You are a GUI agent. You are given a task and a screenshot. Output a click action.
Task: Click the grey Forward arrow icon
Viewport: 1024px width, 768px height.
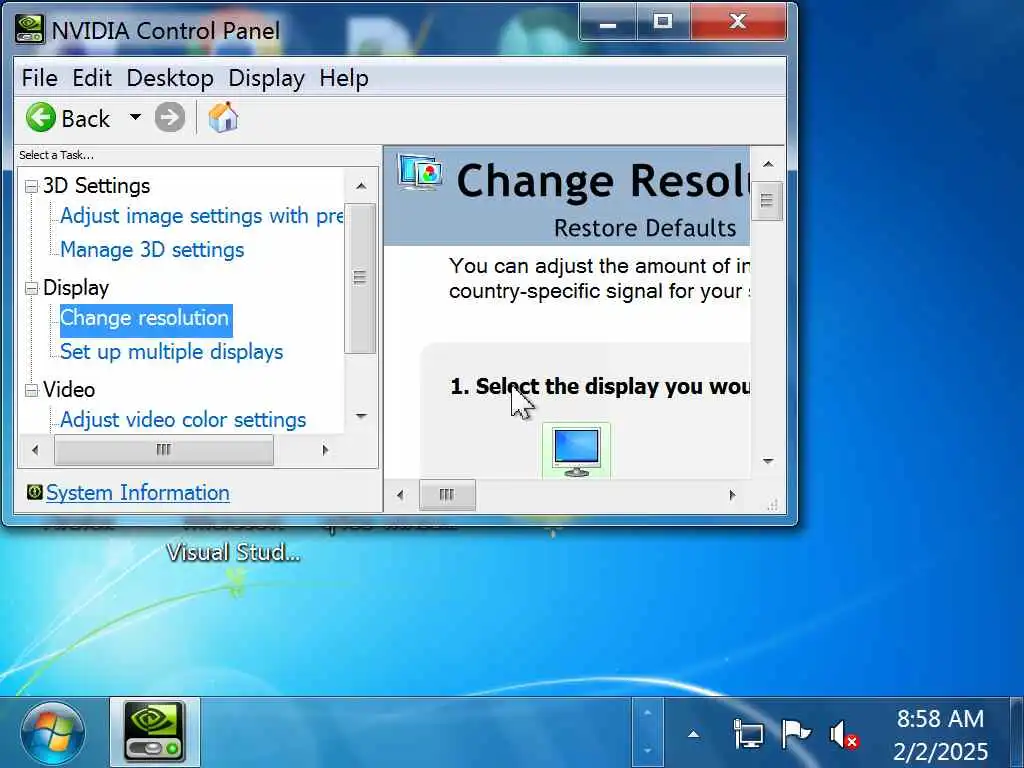170,118
